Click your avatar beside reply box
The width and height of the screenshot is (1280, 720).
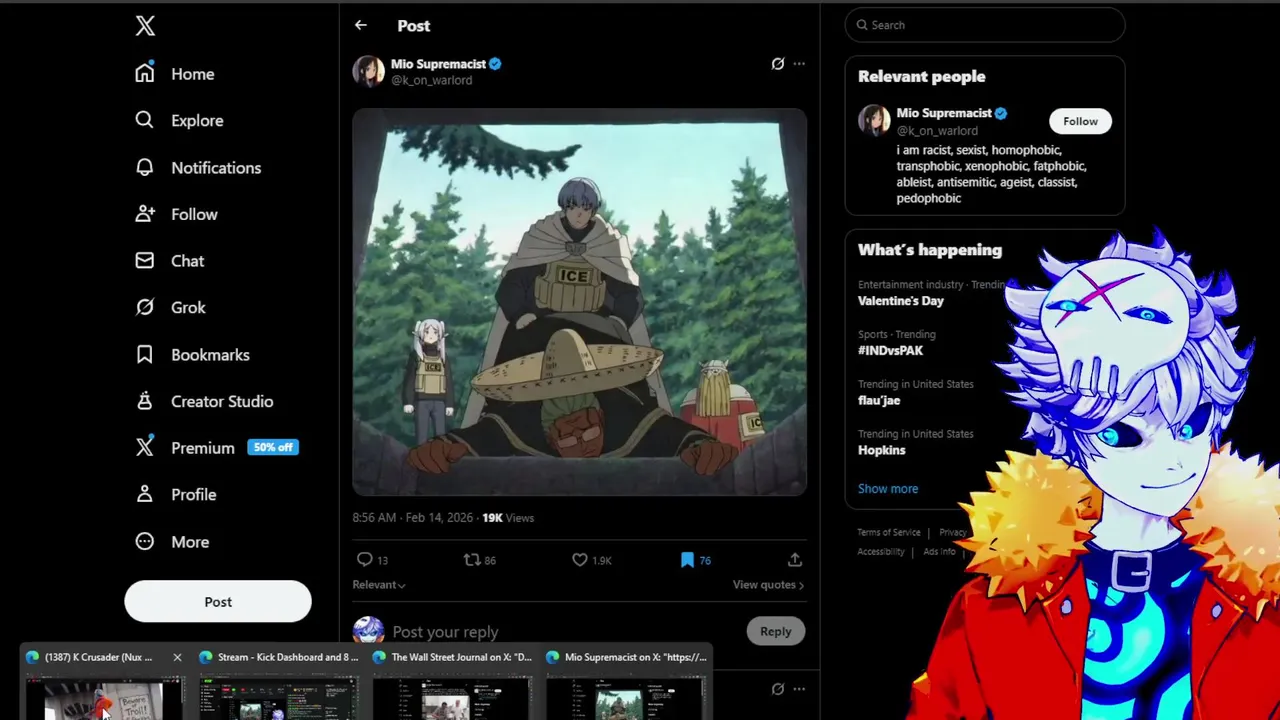[x=368, y=631]
